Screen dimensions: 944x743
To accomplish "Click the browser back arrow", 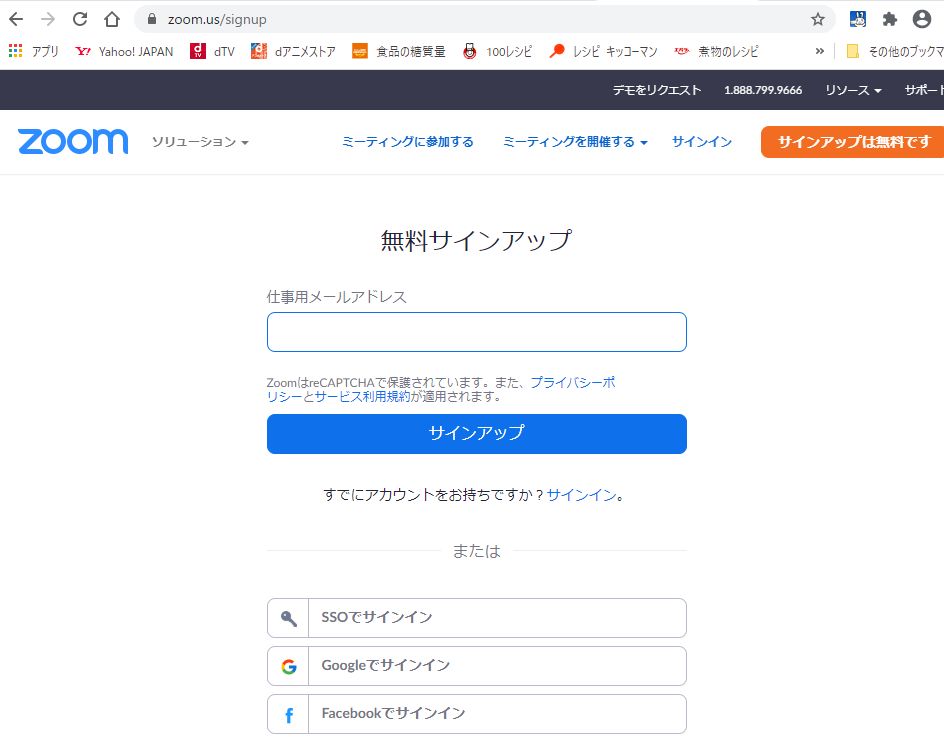I will click(x=16, y=19).
